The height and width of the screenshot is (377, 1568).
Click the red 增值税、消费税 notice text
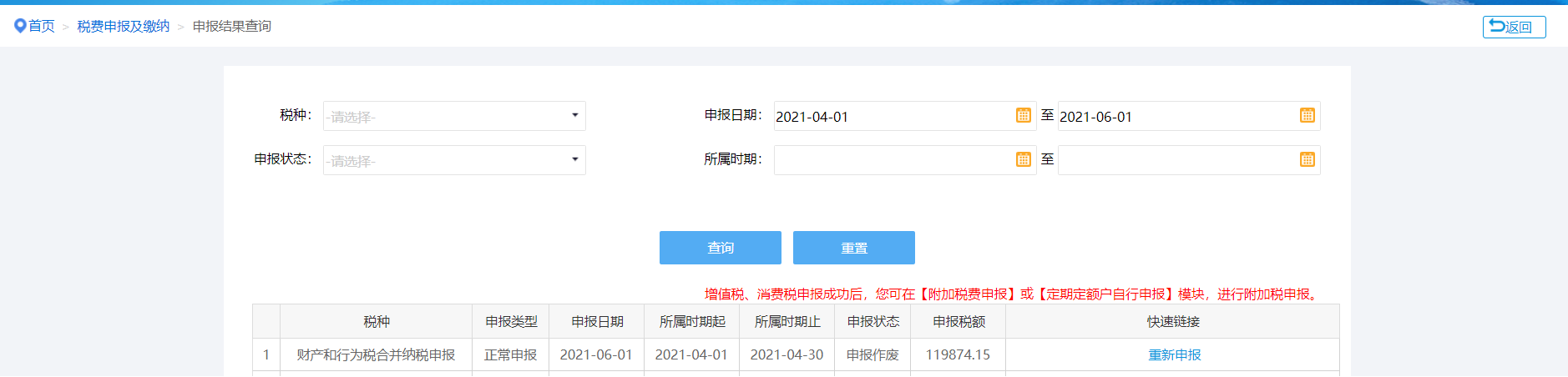coord(1013,294)
